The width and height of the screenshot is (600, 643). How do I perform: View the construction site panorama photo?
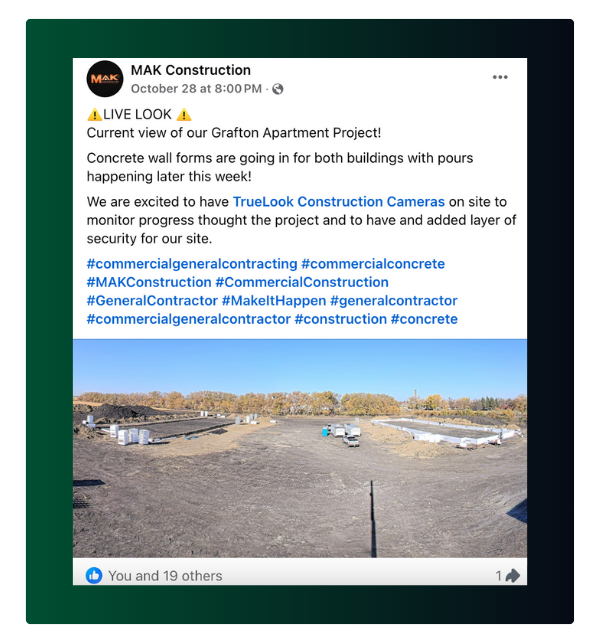tap(300, 448)
